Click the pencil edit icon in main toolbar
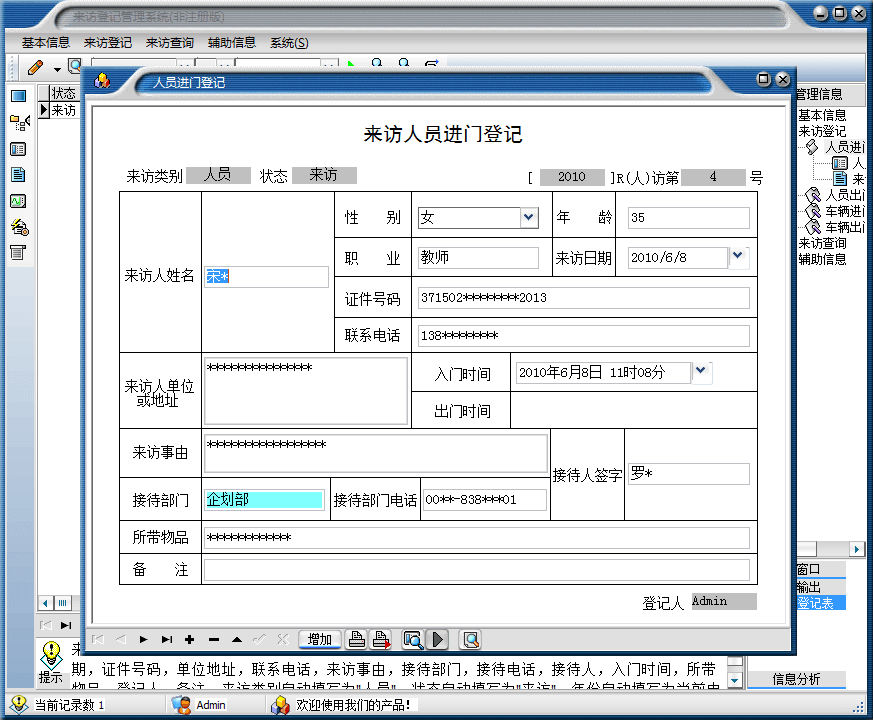 click(35, 68)
